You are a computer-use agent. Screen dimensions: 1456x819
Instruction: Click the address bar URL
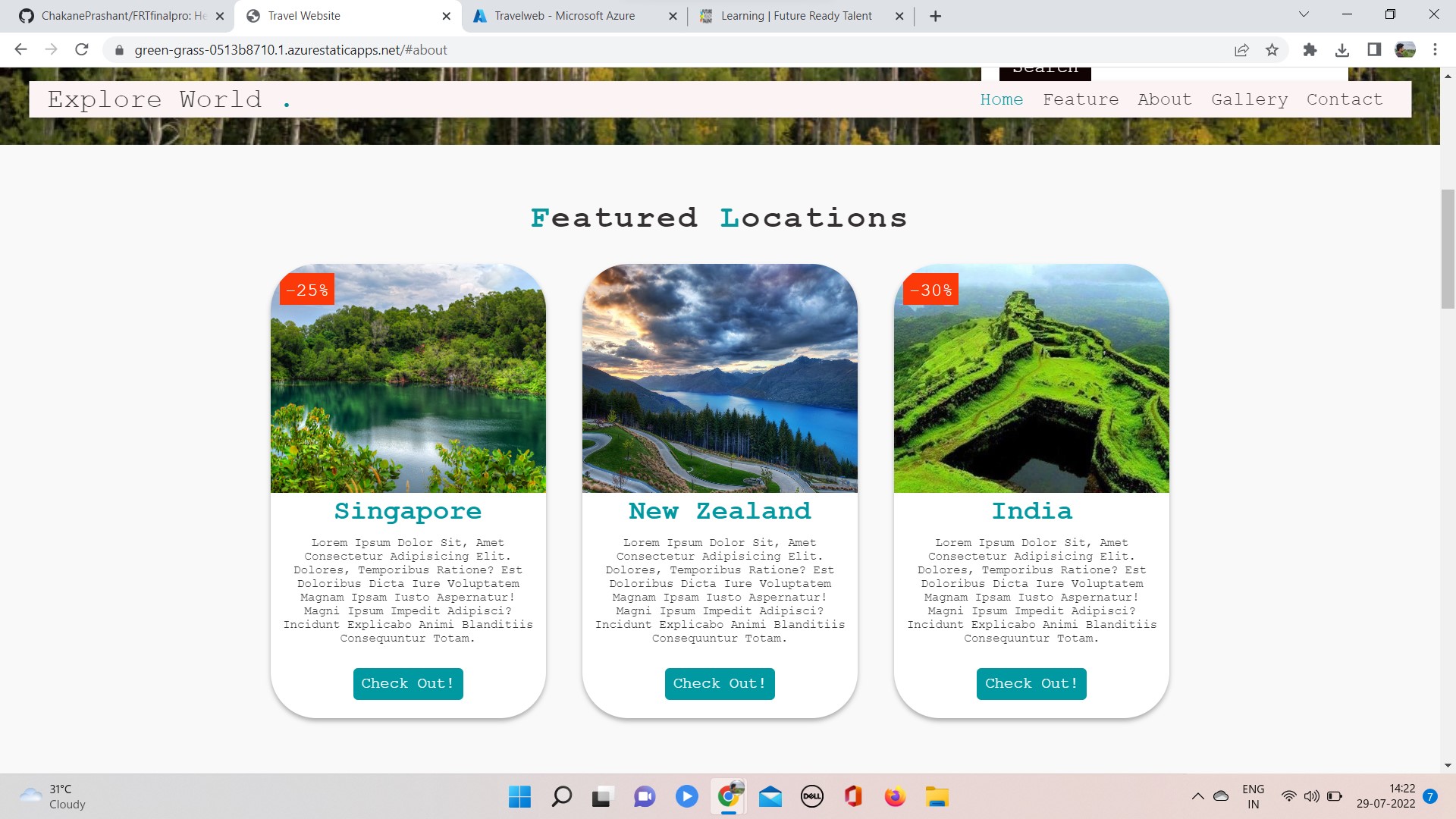click(290, 50)
